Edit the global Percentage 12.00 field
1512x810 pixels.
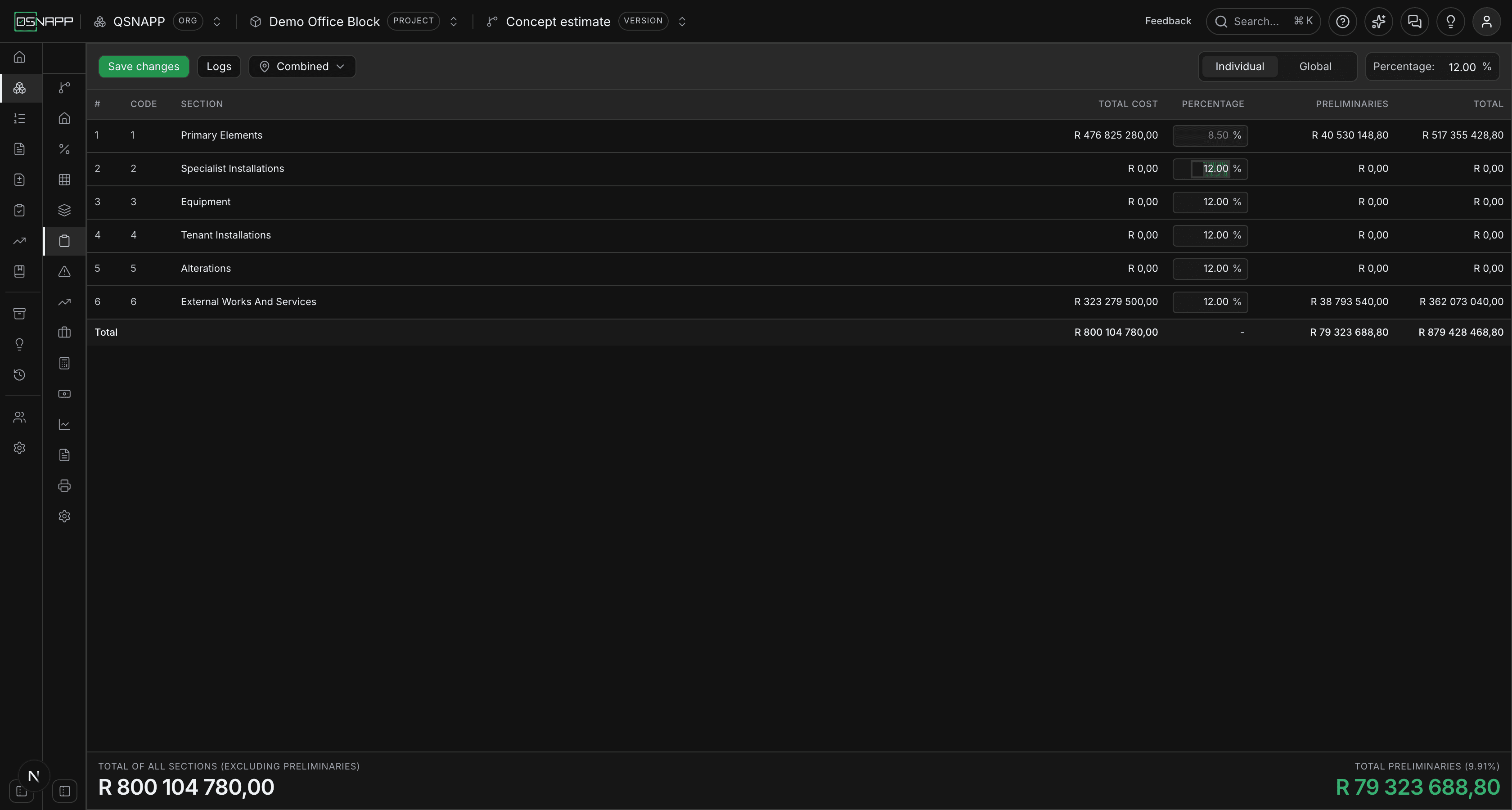[x=1433, y=66]
